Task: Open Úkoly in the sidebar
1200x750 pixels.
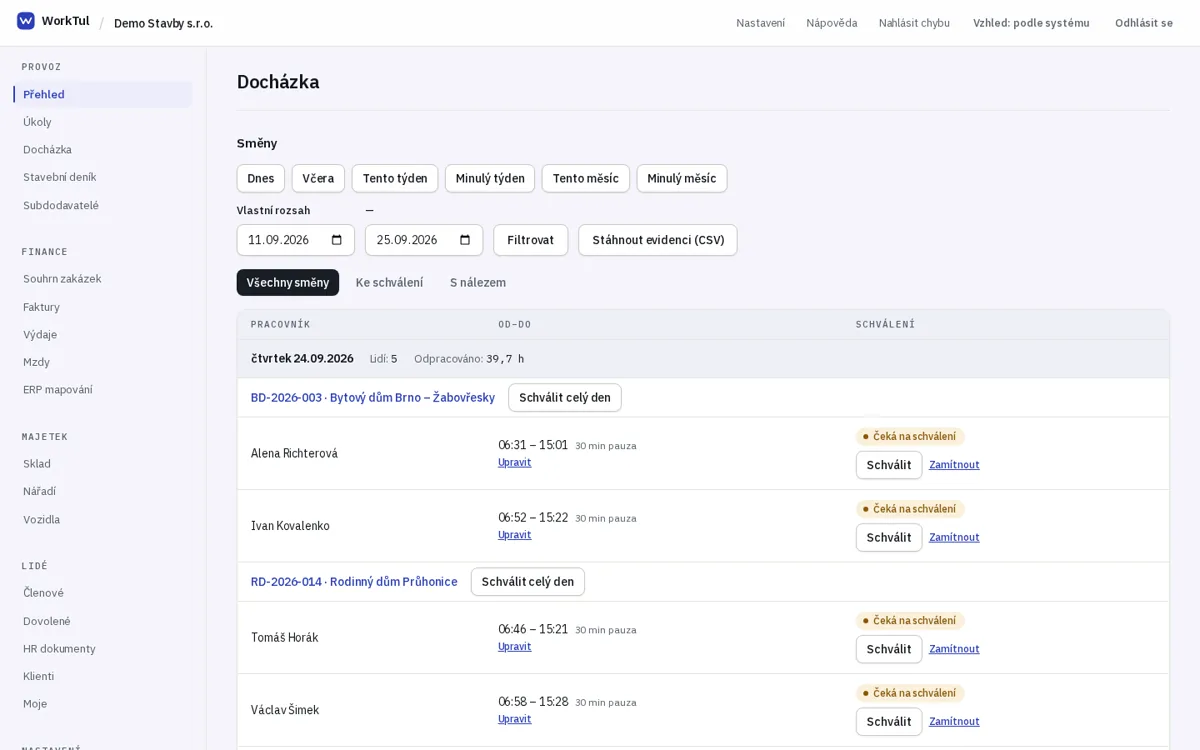Action: 102,122
